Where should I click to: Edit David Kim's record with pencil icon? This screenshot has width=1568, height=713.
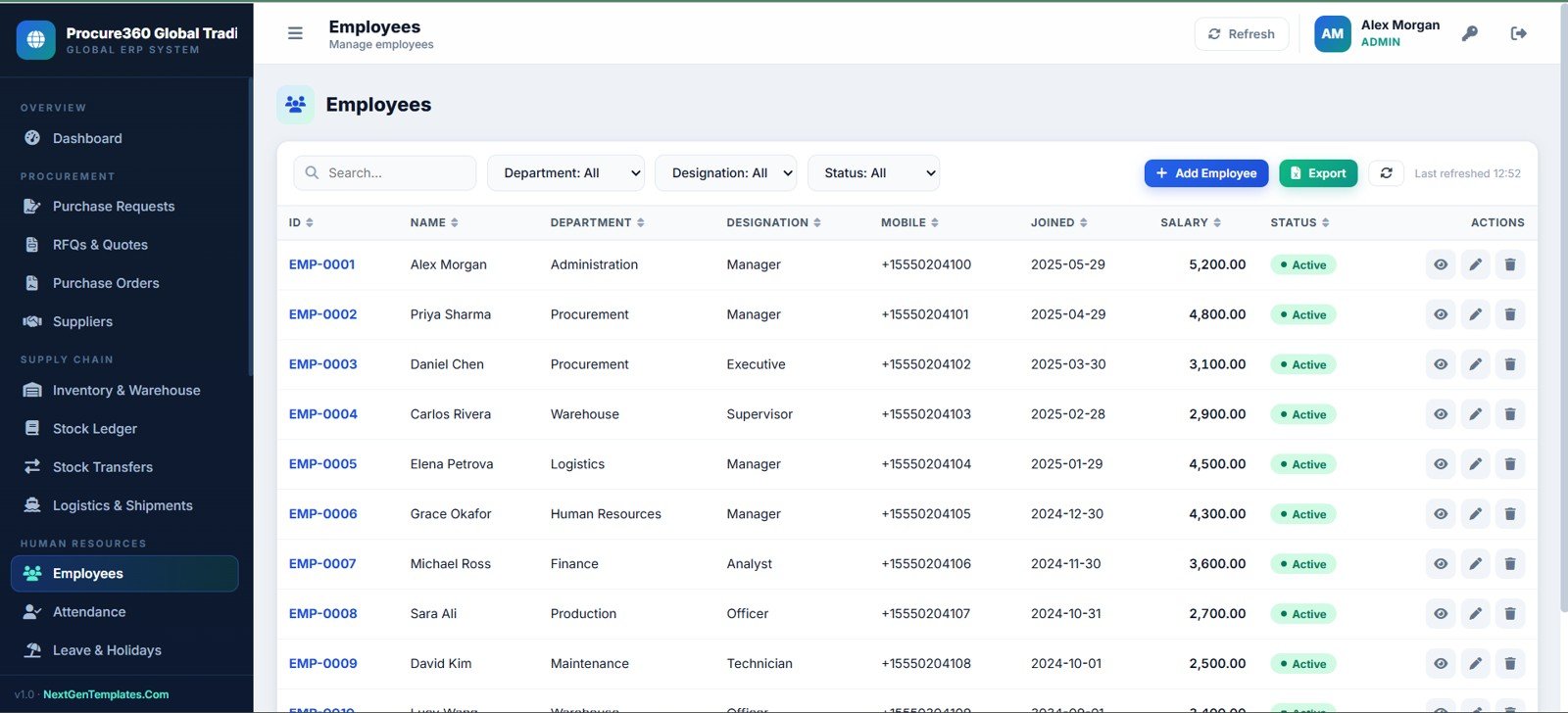click(1475, 664)
